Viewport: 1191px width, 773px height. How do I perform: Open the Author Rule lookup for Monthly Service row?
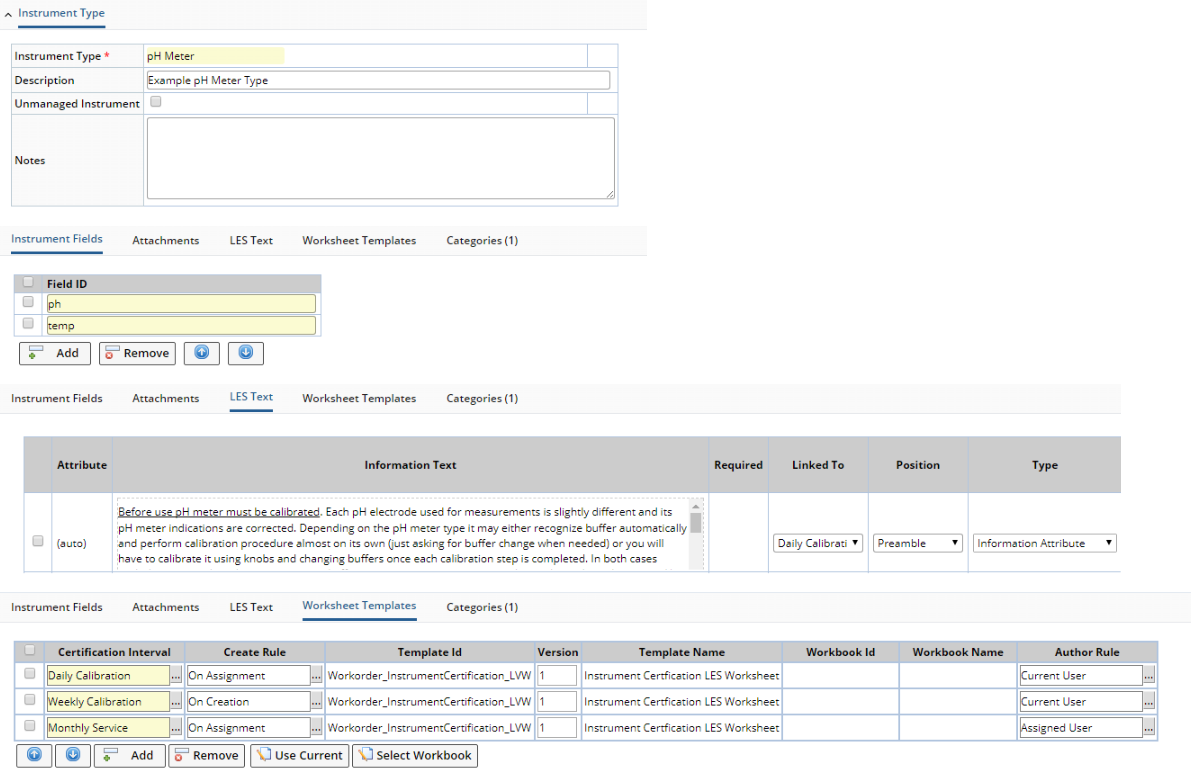coord(1147,727)
